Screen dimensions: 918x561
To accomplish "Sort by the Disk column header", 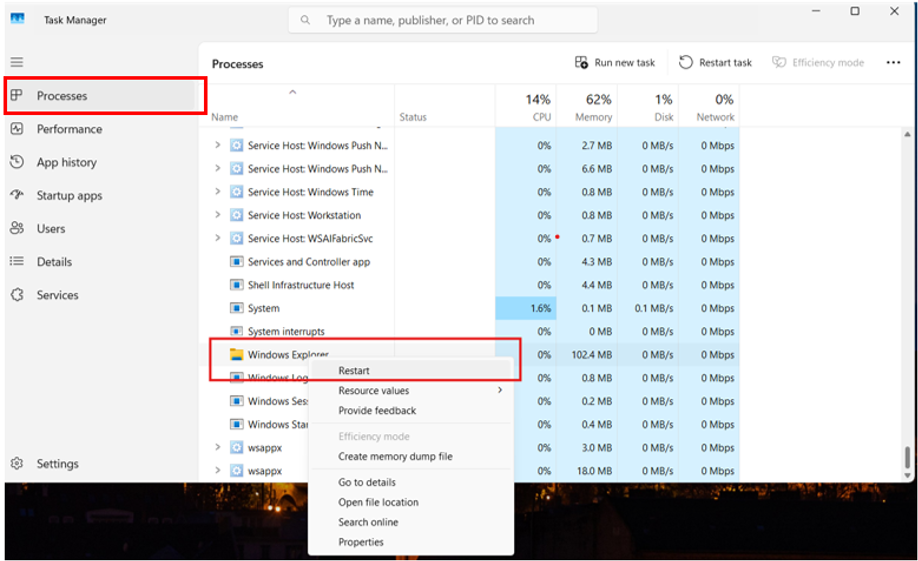I will (648, 106).
